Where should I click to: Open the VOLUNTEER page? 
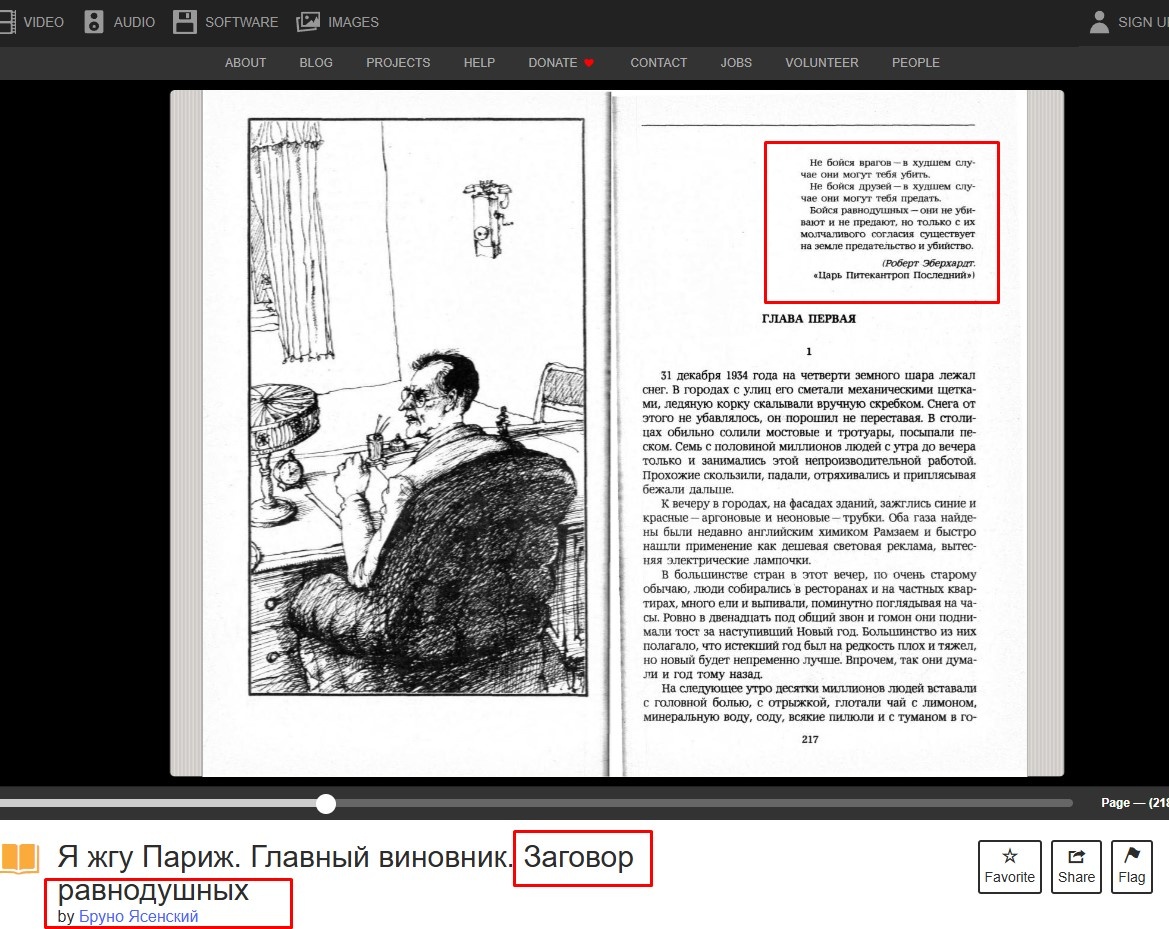click(822, 63)
